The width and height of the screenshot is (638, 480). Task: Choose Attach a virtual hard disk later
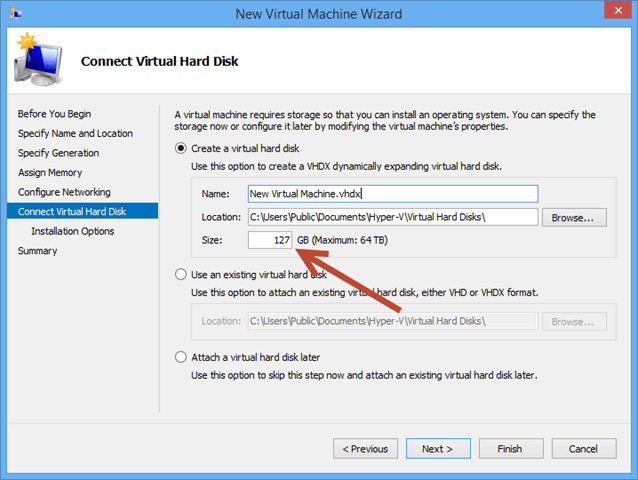pyautogui.click(x=181, y=357)
